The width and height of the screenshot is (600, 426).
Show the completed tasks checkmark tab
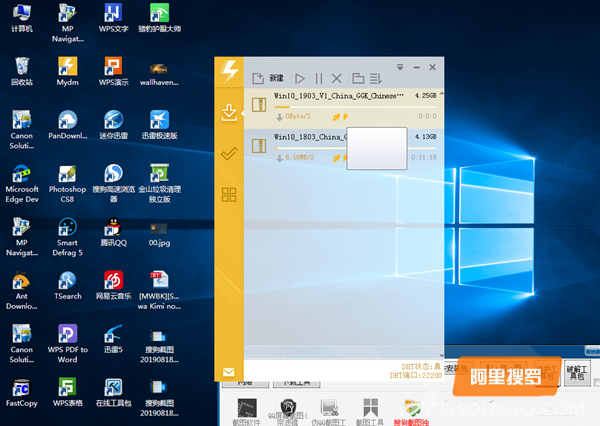[229, 154]
